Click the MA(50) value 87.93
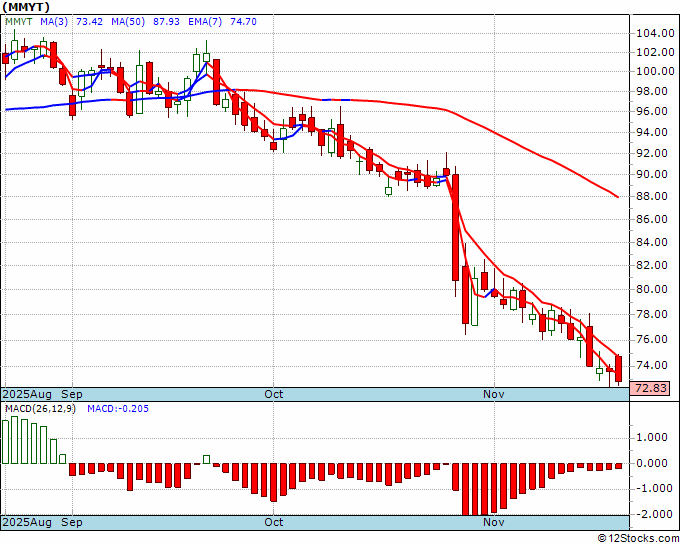 click(x=166, y=22)
